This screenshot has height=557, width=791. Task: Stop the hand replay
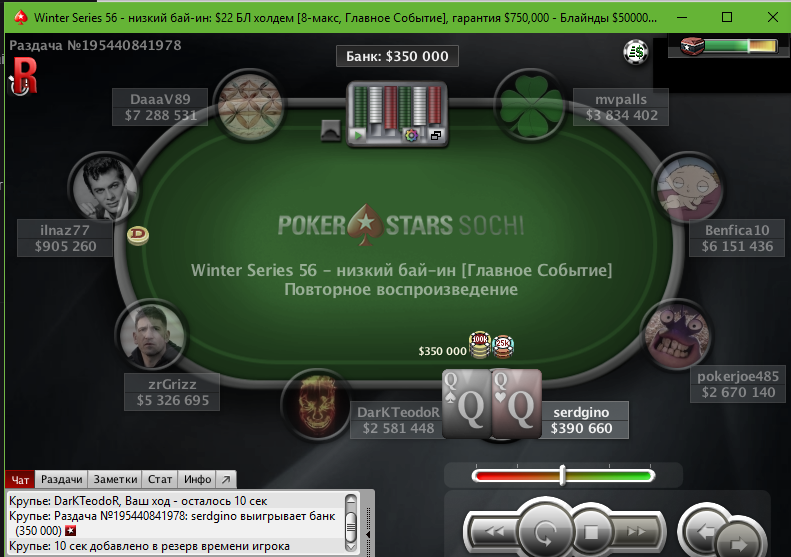tap(591, 532)
